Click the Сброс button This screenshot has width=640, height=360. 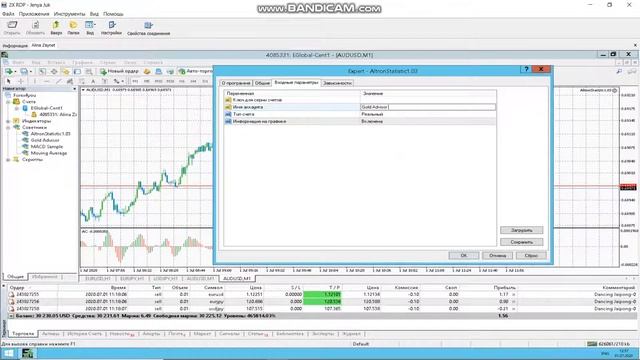tap(531, 256)
